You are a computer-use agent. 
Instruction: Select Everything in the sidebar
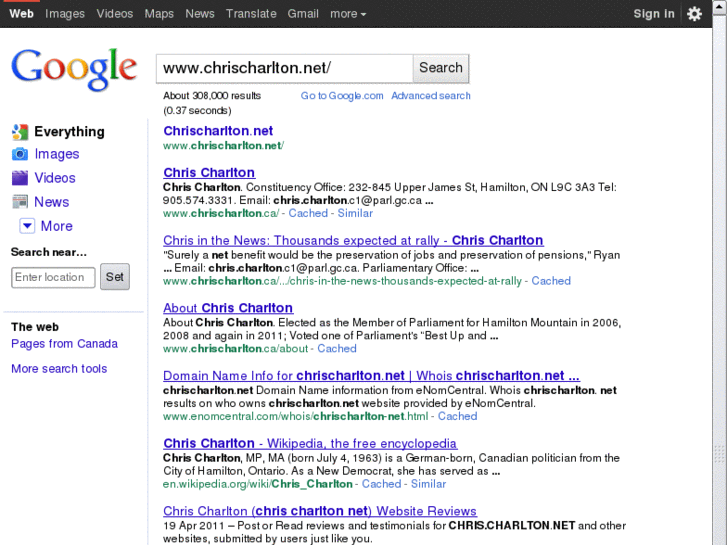pos(69,132)
